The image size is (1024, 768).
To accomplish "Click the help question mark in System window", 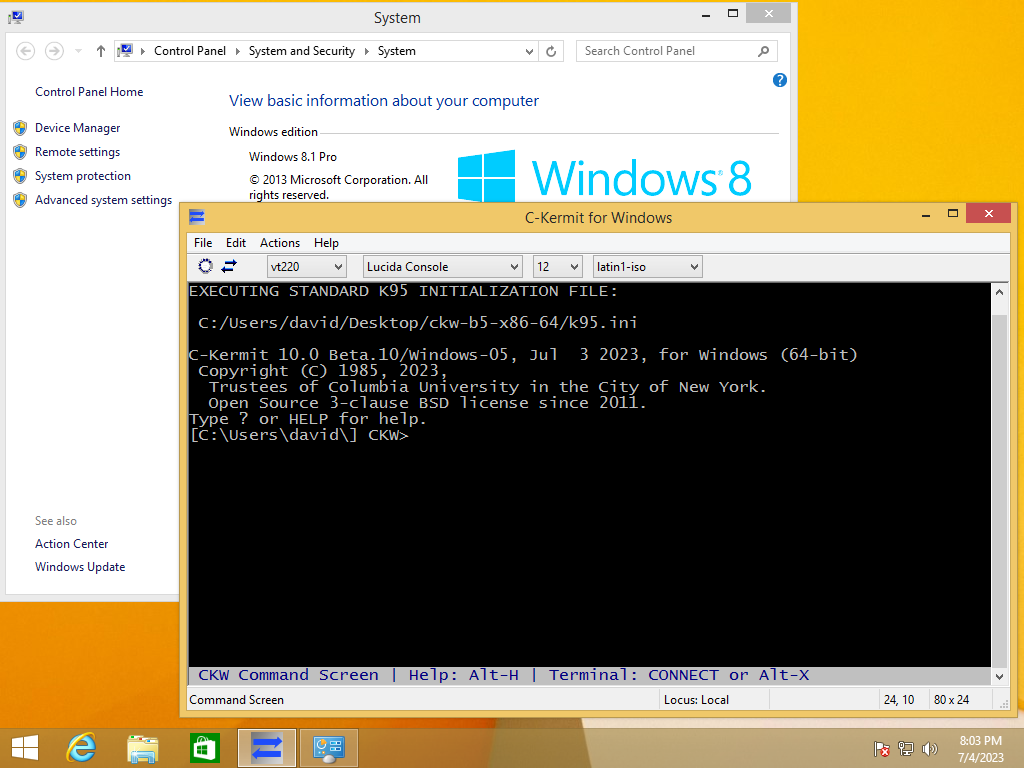I will [779, 80].
